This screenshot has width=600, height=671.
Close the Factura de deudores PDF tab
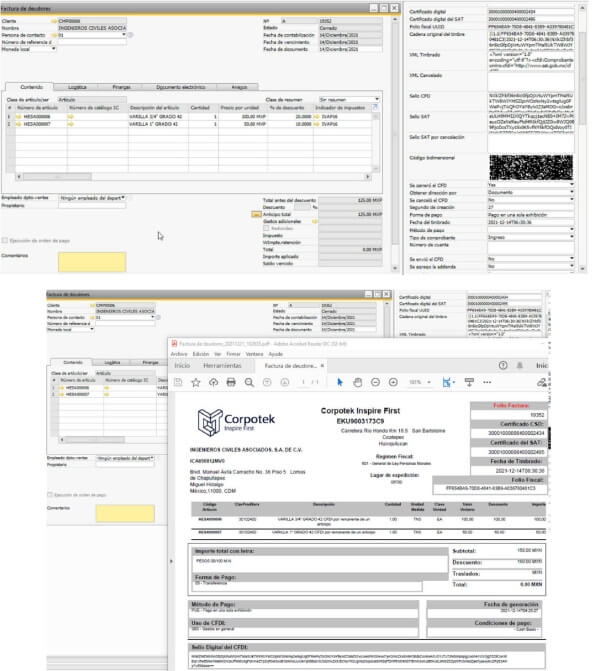click(322, 365)
